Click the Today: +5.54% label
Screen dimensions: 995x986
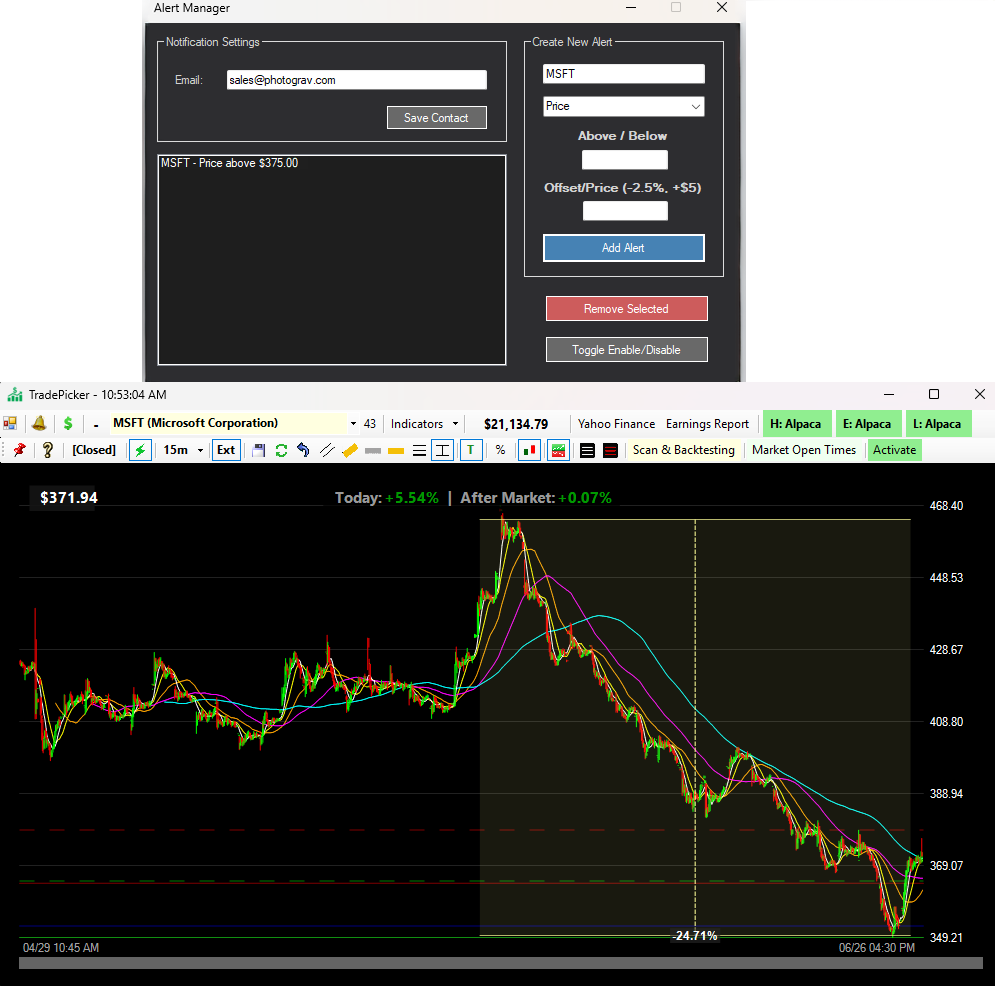click(386, 498)
